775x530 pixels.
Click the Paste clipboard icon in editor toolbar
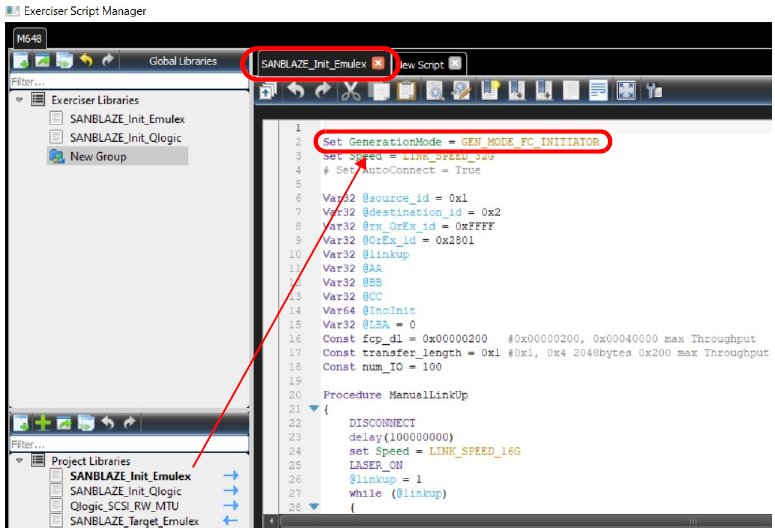(x=406, y=91)
